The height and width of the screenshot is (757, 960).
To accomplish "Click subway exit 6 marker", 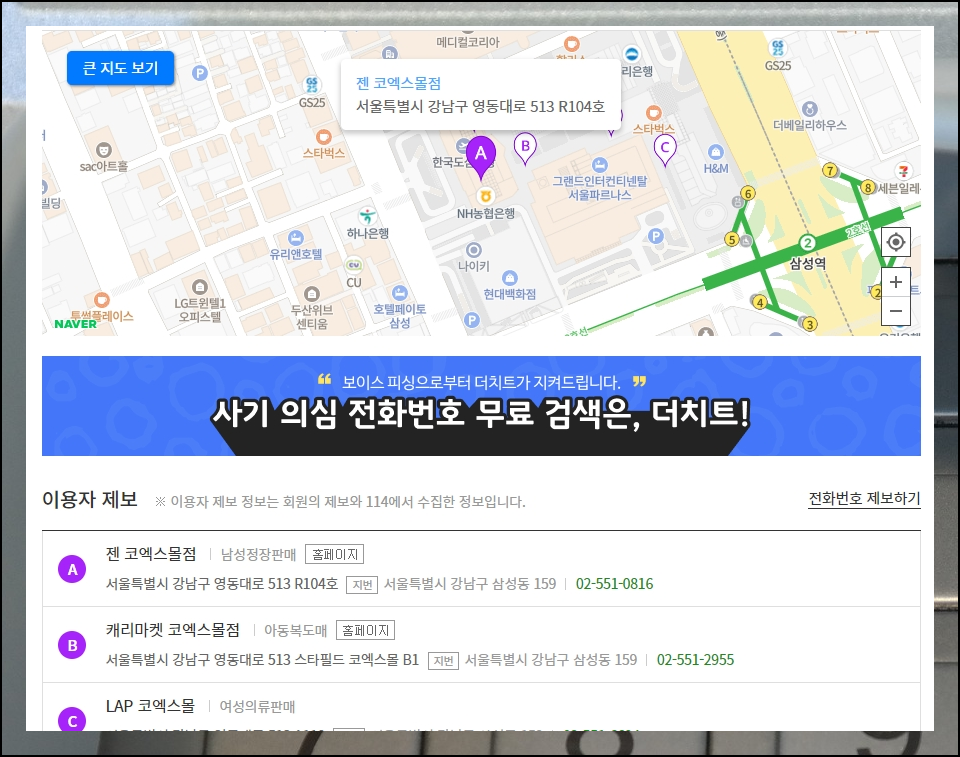I will click(747, 194).
